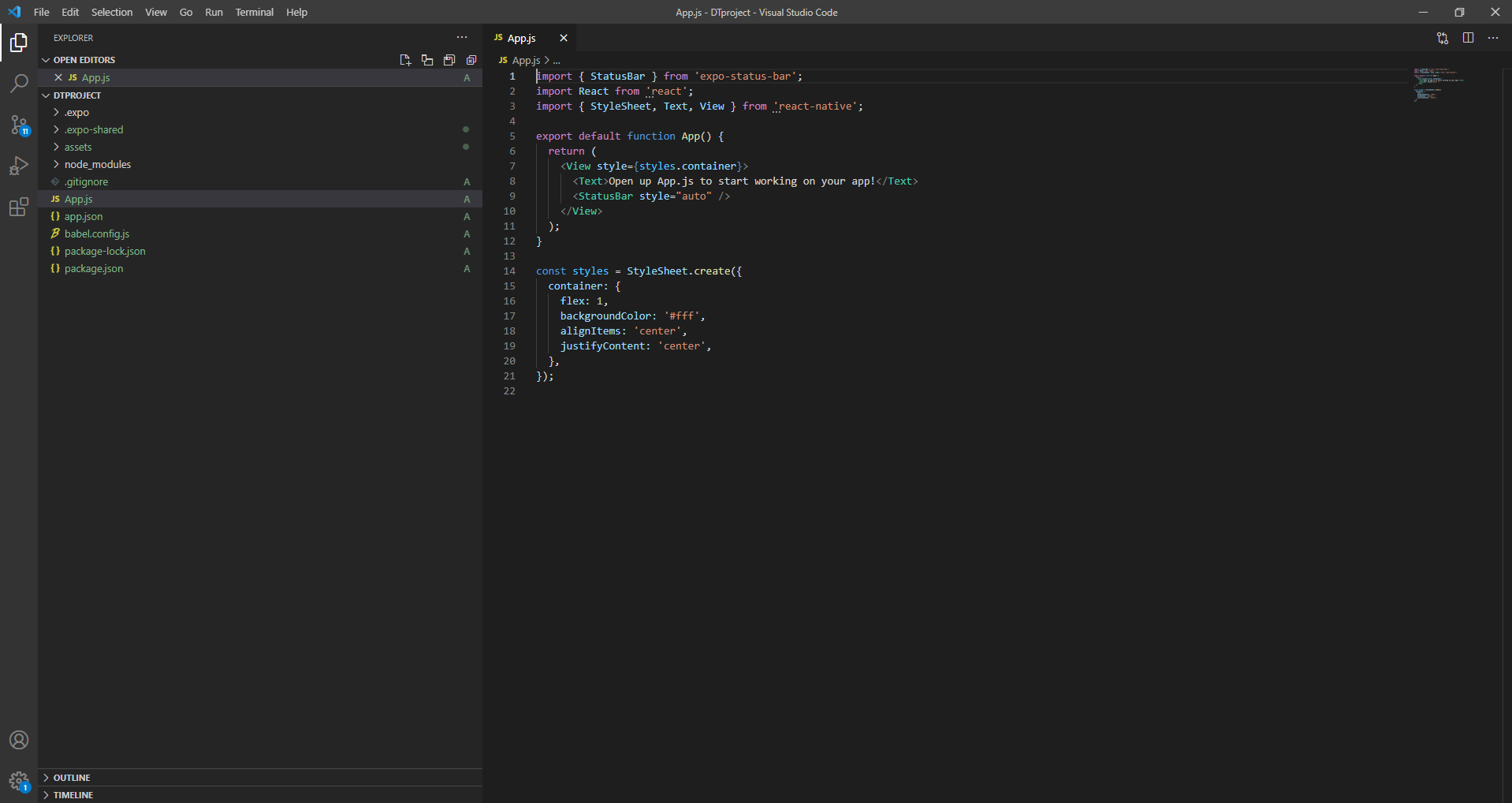Open the File menu
The height and width of the screenshot is (803, 1512).
pos(42,12)
